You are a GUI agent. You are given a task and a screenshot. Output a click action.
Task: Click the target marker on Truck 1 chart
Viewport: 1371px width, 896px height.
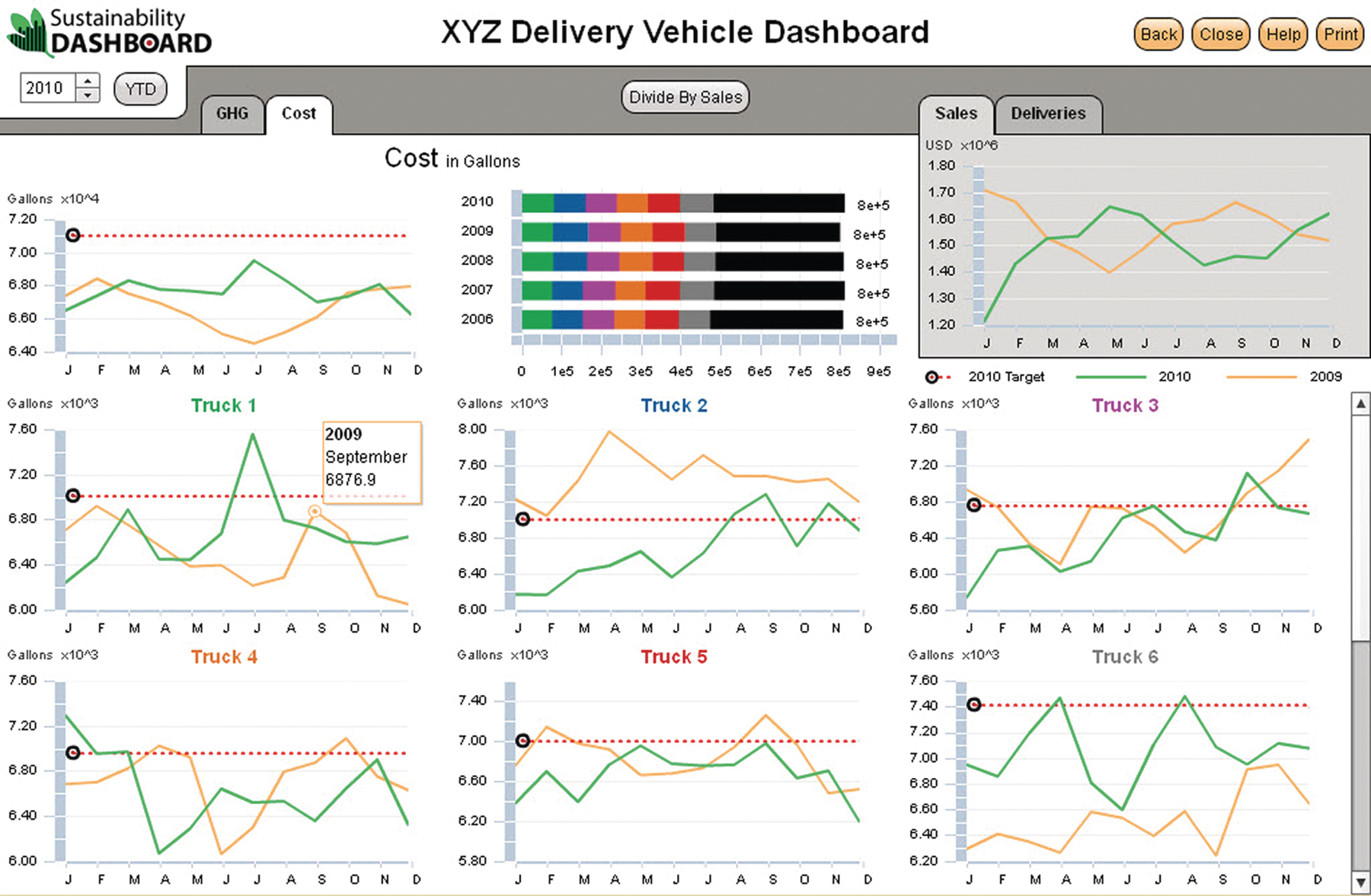(x=72, y=496)
